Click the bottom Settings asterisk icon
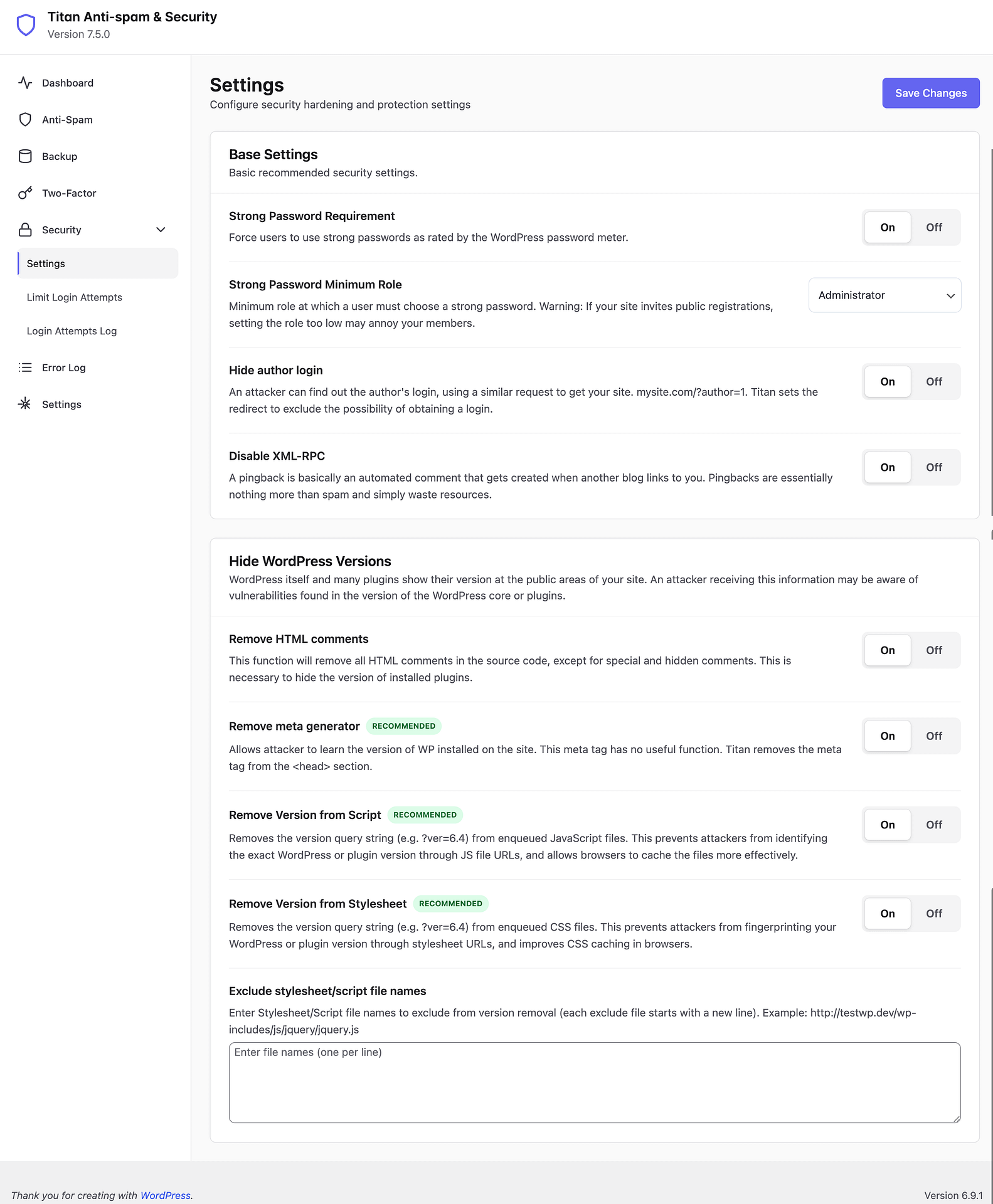Image resolution: width=993 pixels, height=1204 pixels. click(25, 404)
